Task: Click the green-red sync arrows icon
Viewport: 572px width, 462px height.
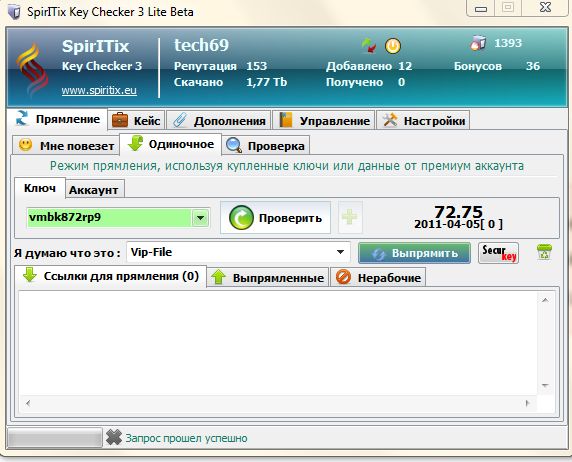Action: pos(369,46)
